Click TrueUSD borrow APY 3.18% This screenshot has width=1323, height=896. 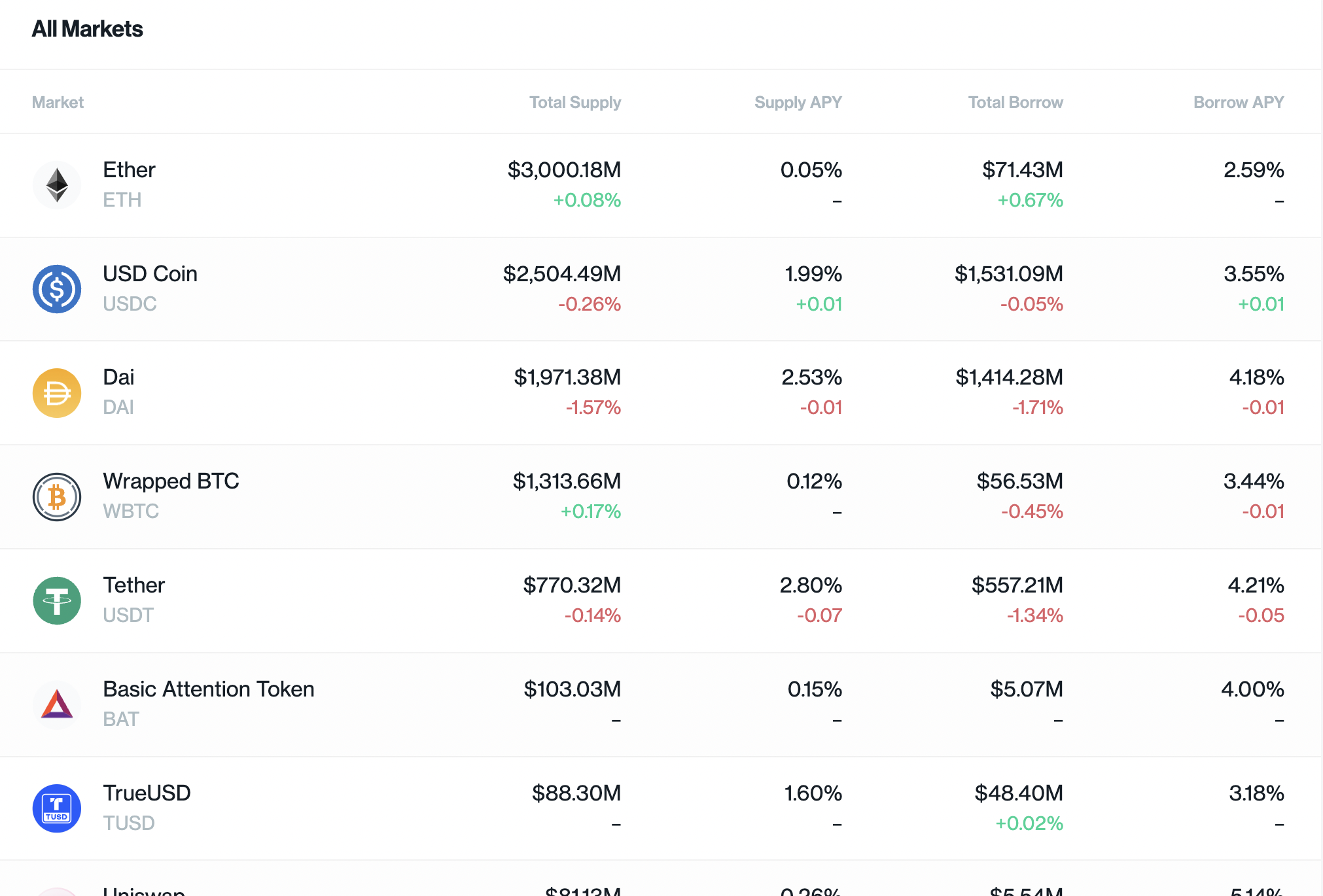(1257, 793)
